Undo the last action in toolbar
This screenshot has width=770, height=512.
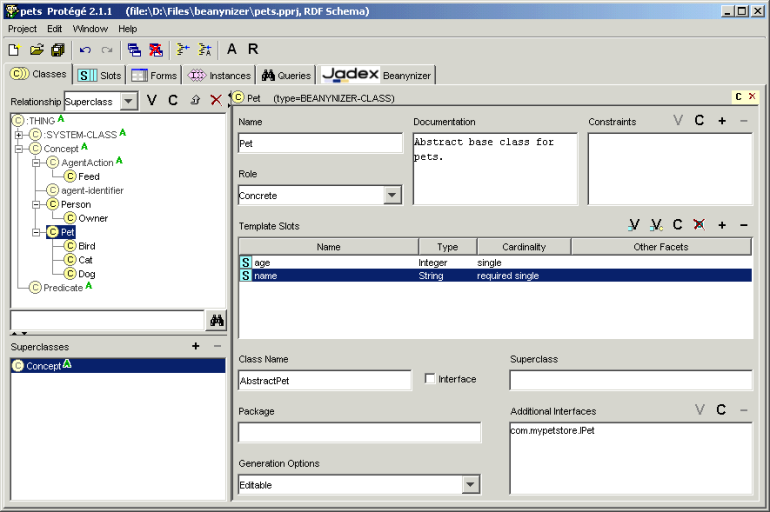85,50
